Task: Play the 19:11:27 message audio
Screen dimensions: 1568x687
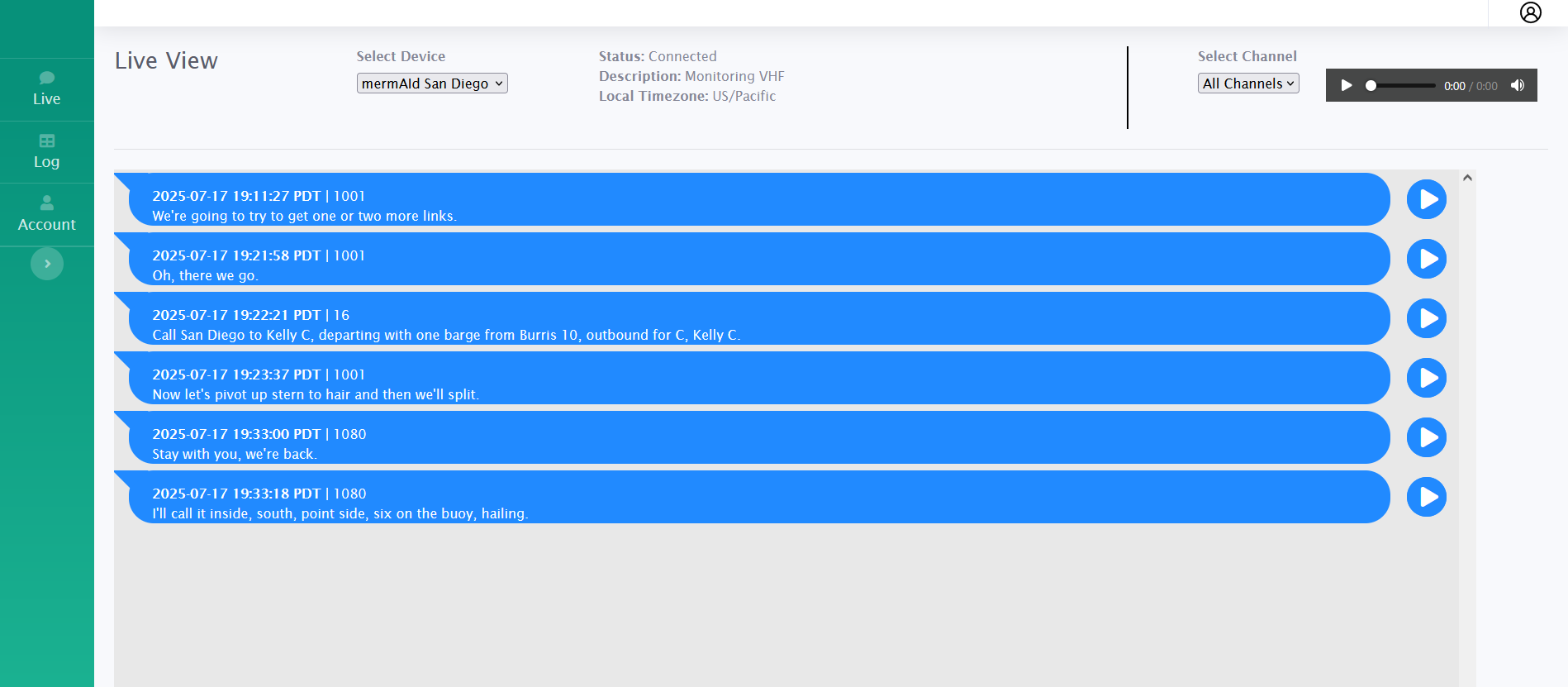Action: point(1426,199)
